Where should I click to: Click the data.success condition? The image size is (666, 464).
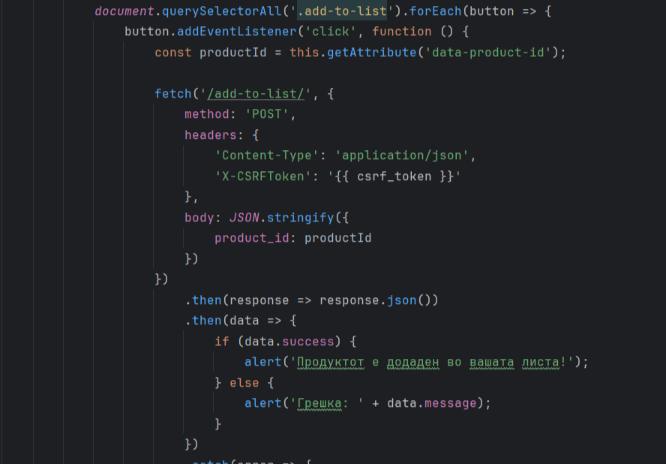coord(289,342)
